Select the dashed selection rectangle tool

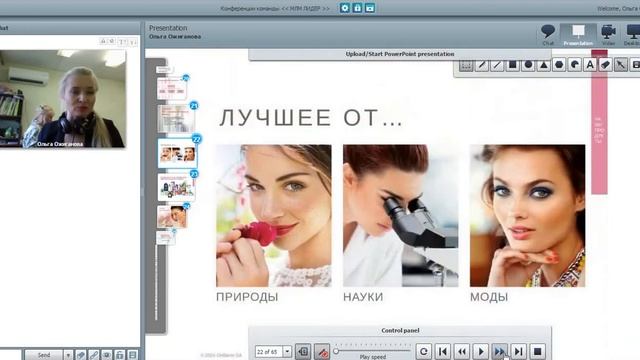pos(466,65)
